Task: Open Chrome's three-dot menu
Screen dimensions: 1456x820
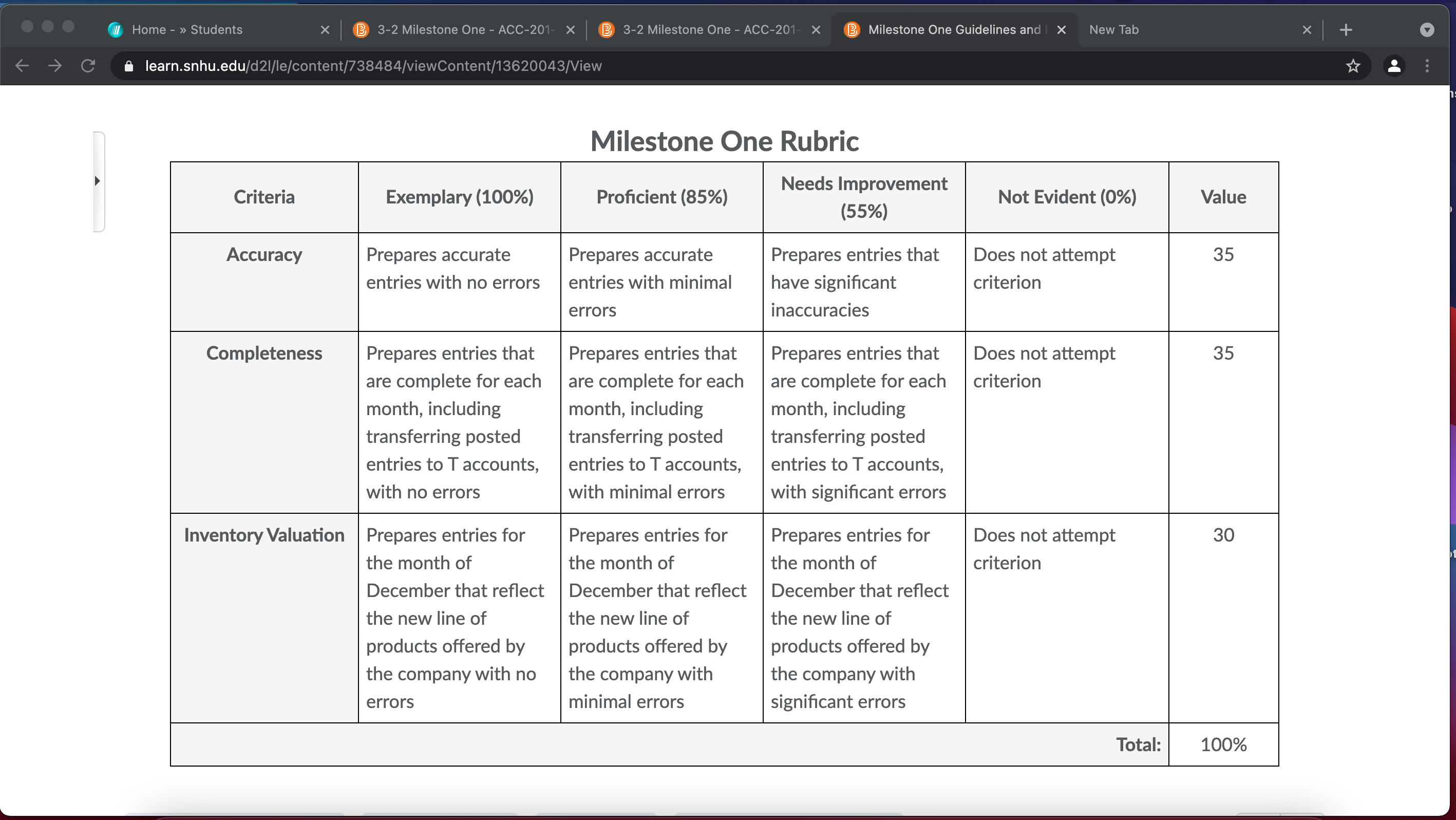Action: [1427, 66]
